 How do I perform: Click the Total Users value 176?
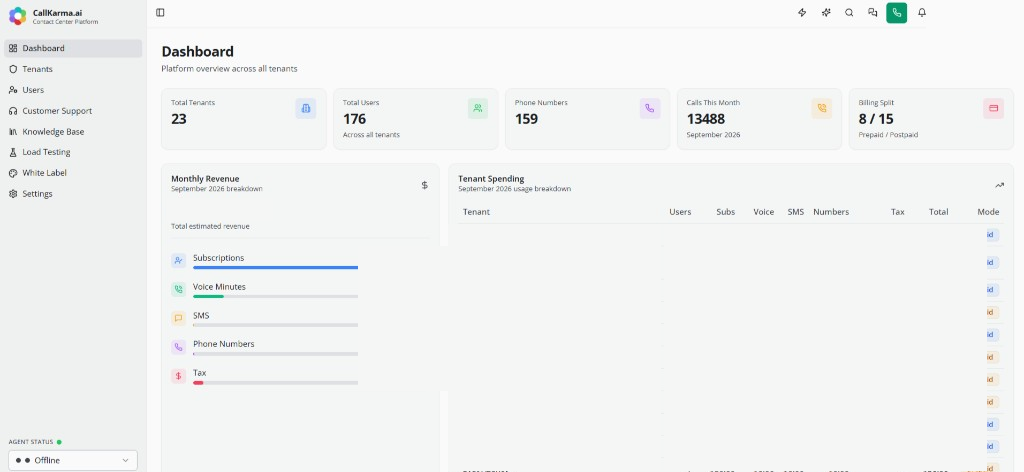(x=355, y=119)
